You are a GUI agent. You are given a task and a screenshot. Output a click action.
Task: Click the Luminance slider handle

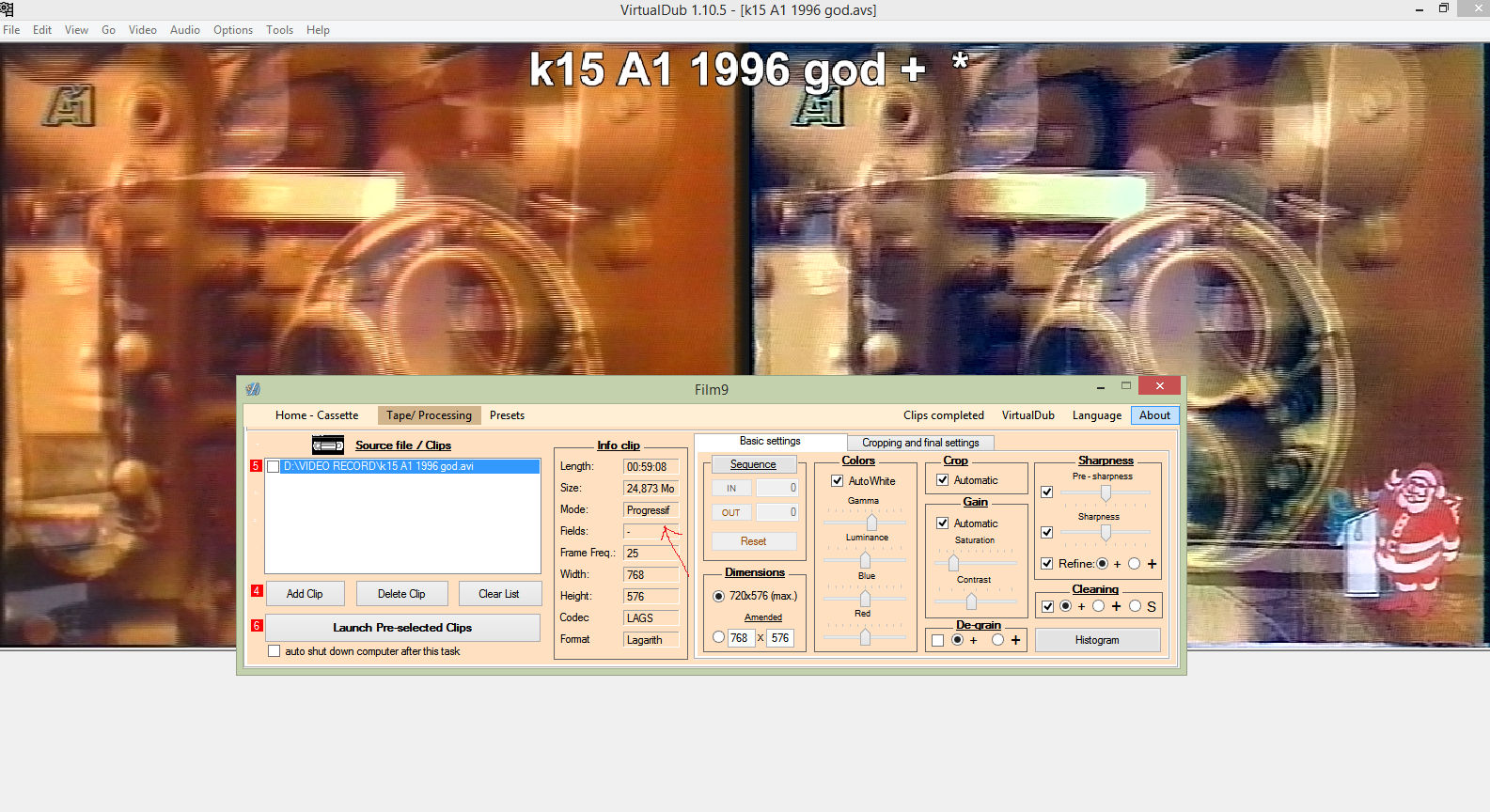865,560
